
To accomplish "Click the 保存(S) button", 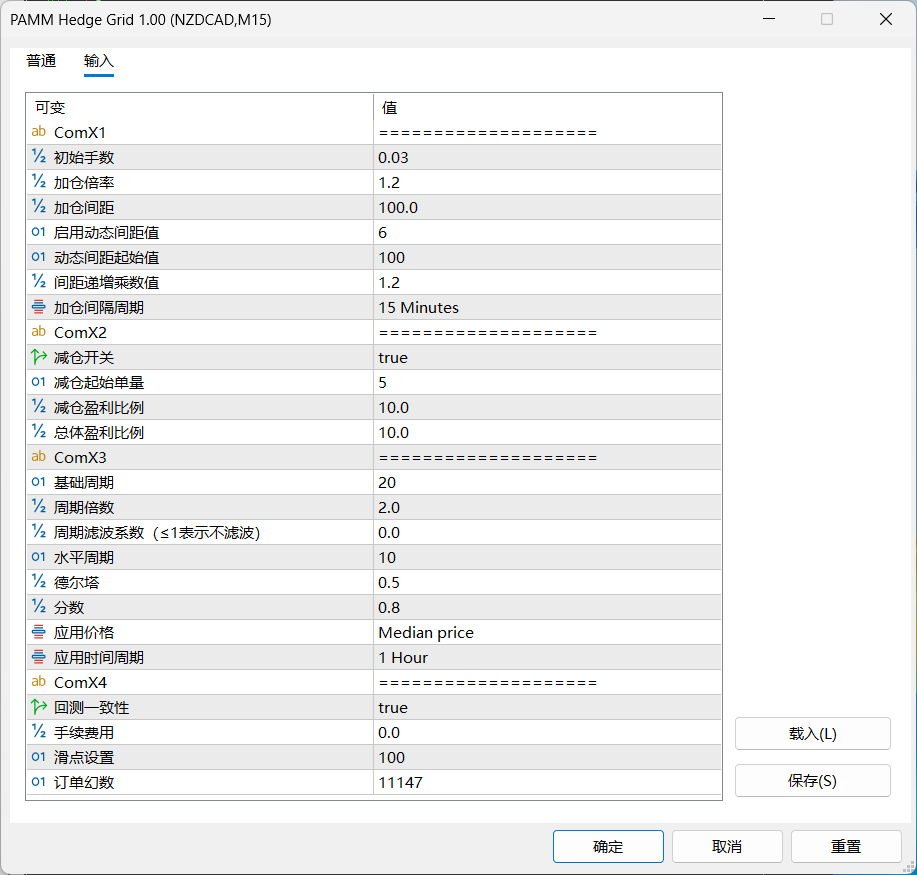I will (812, 780).
